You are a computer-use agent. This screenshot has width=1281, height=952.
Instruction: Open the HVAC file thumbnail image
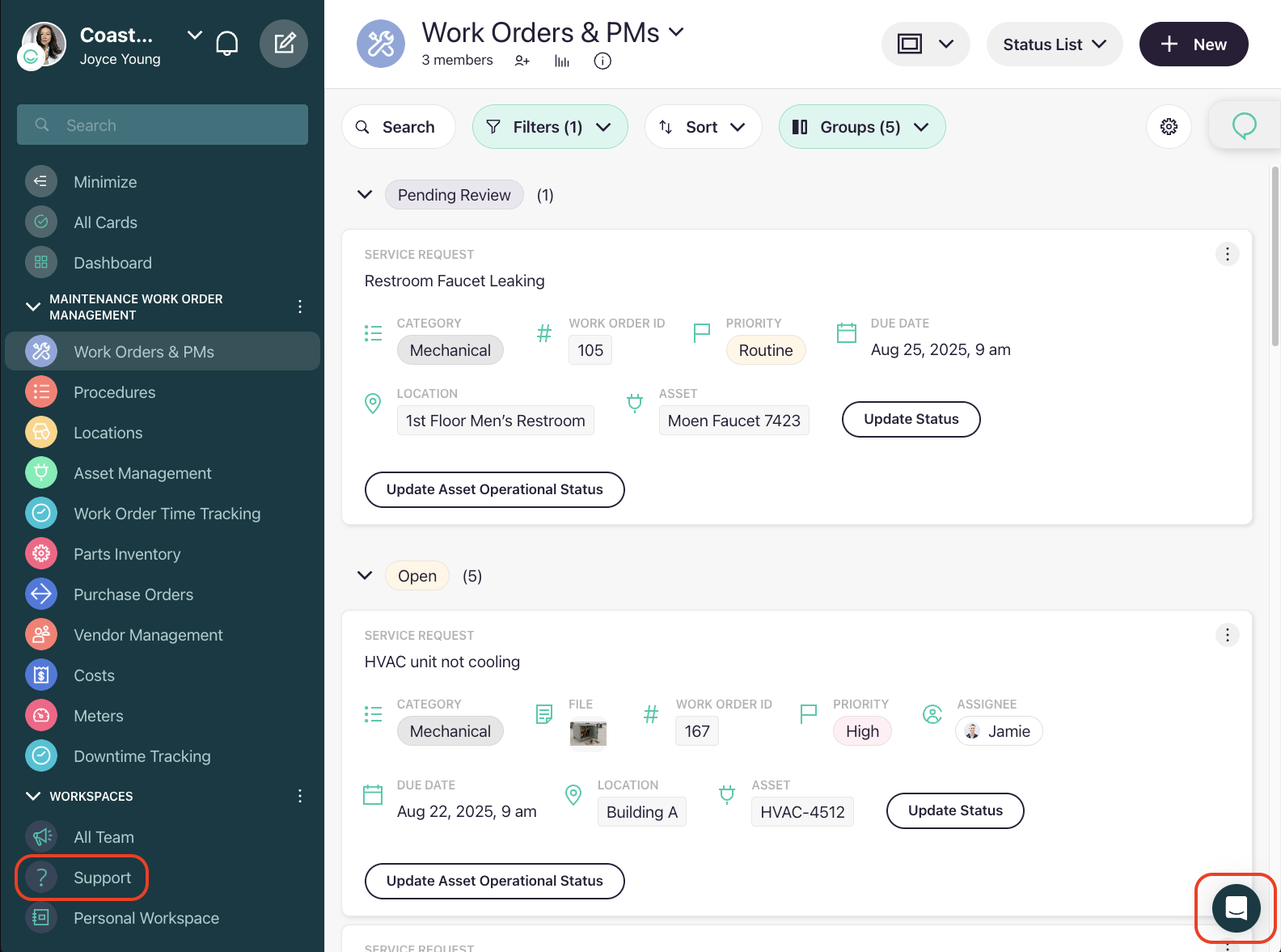[x=588, y=733]
